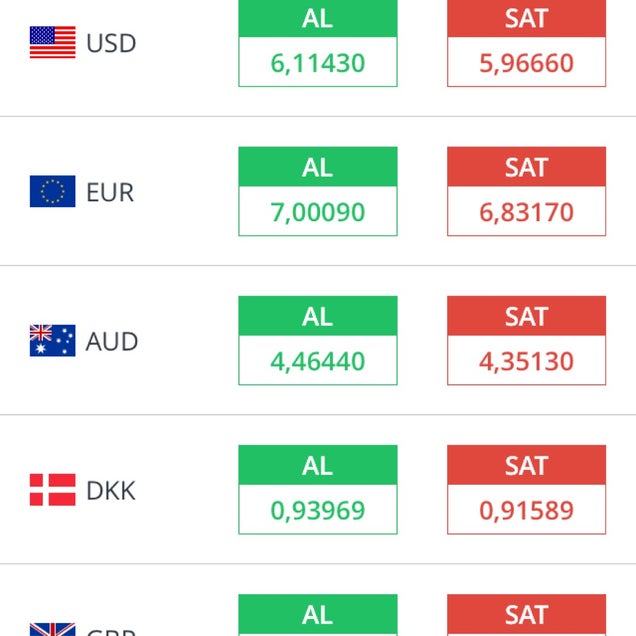Open the AUD currency label
The image size is (636, 636).
point(112,342)
